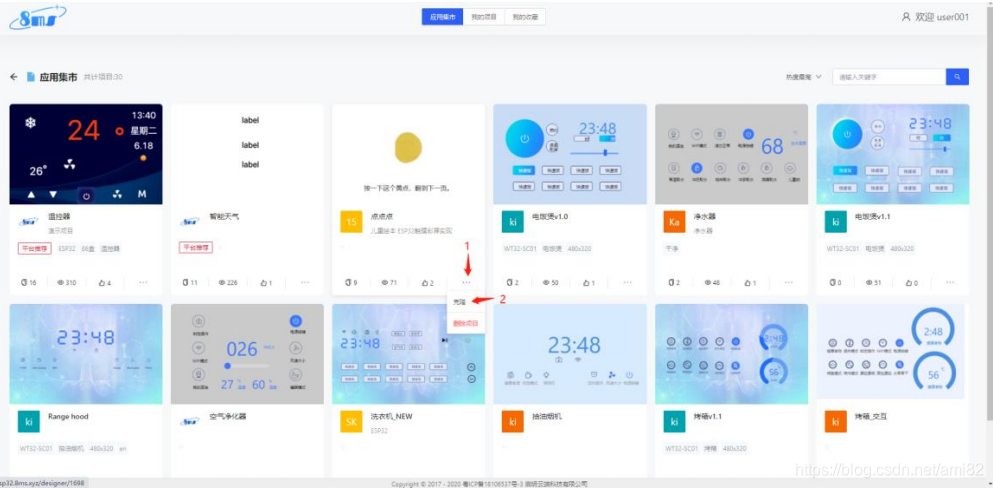The width and height of the screenshot is (993, 488).
Task: Click clone count icon on 点点点 card
Action: (348, 282)
